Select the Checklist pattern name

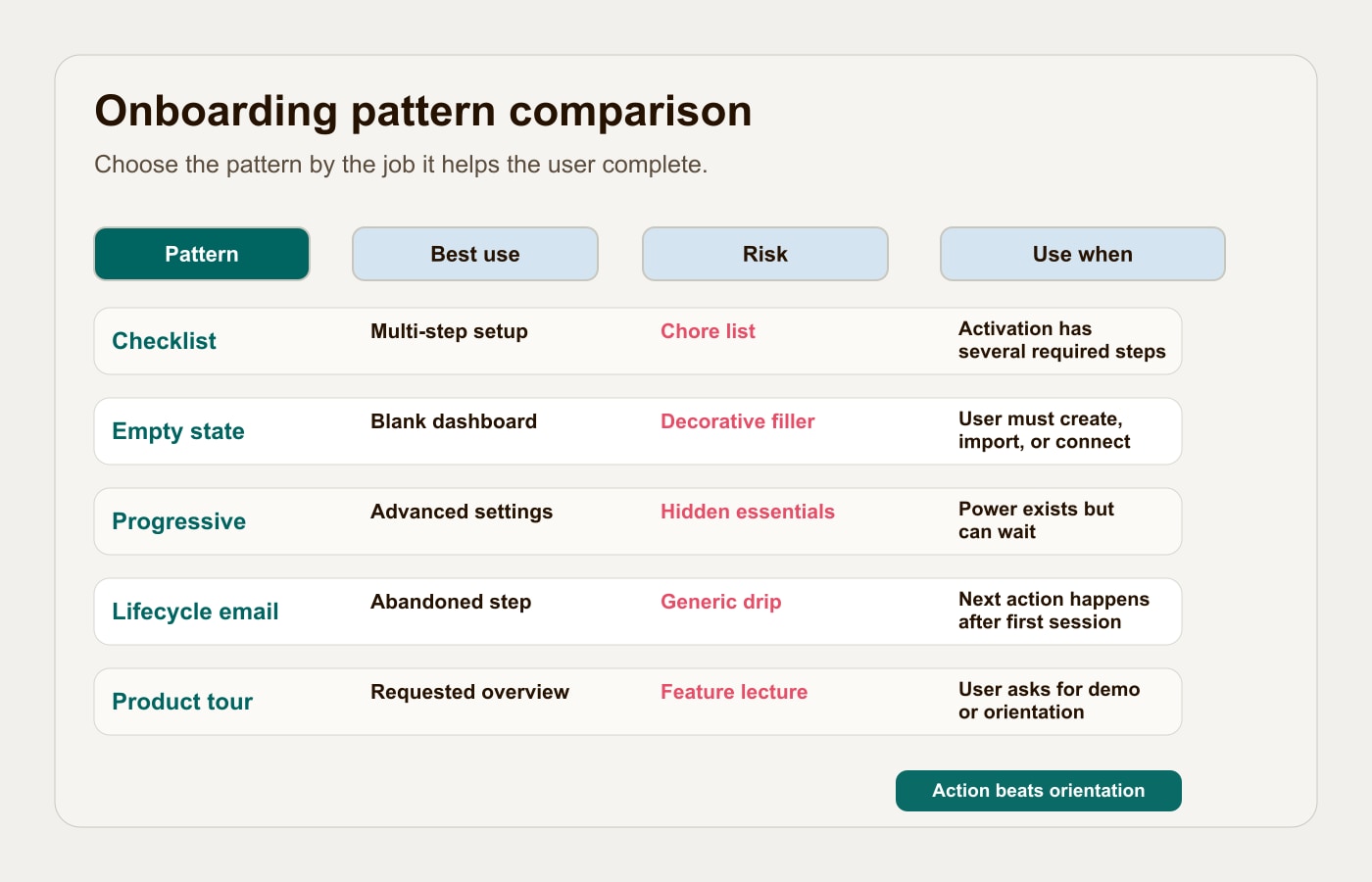164,341
